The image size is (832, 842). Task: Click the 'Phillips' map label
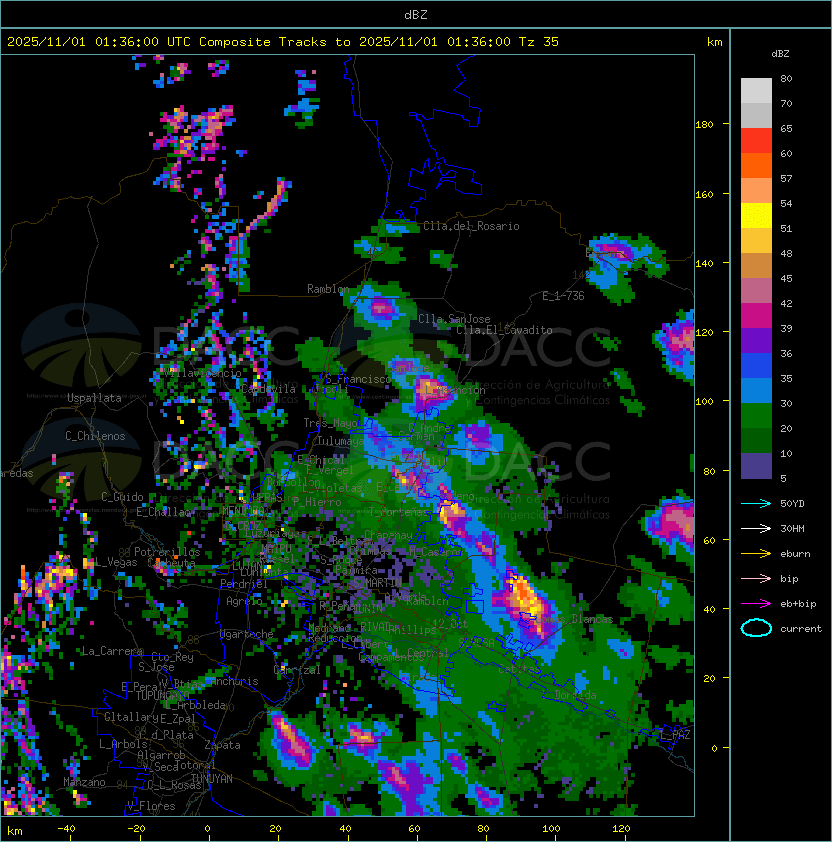(x=413, y=629)
